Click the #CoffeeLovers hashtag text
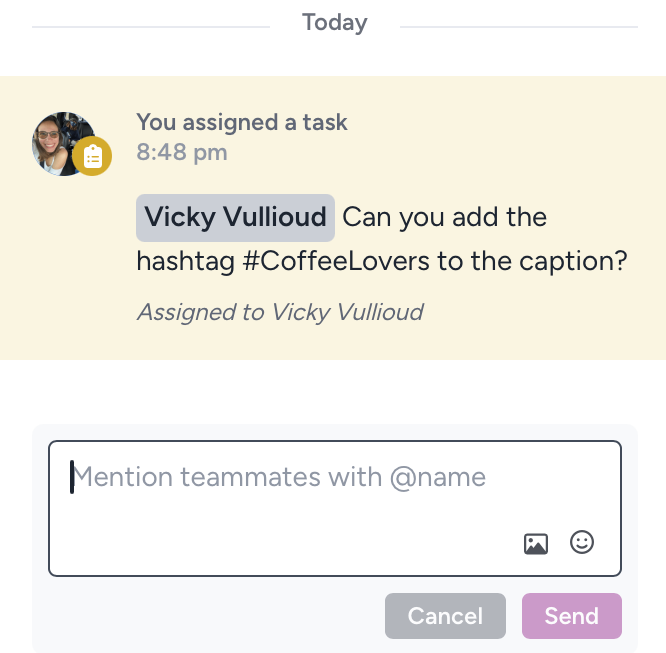Image resolution: width=666 pixels, height=653 pixels. tap(336, 261)
